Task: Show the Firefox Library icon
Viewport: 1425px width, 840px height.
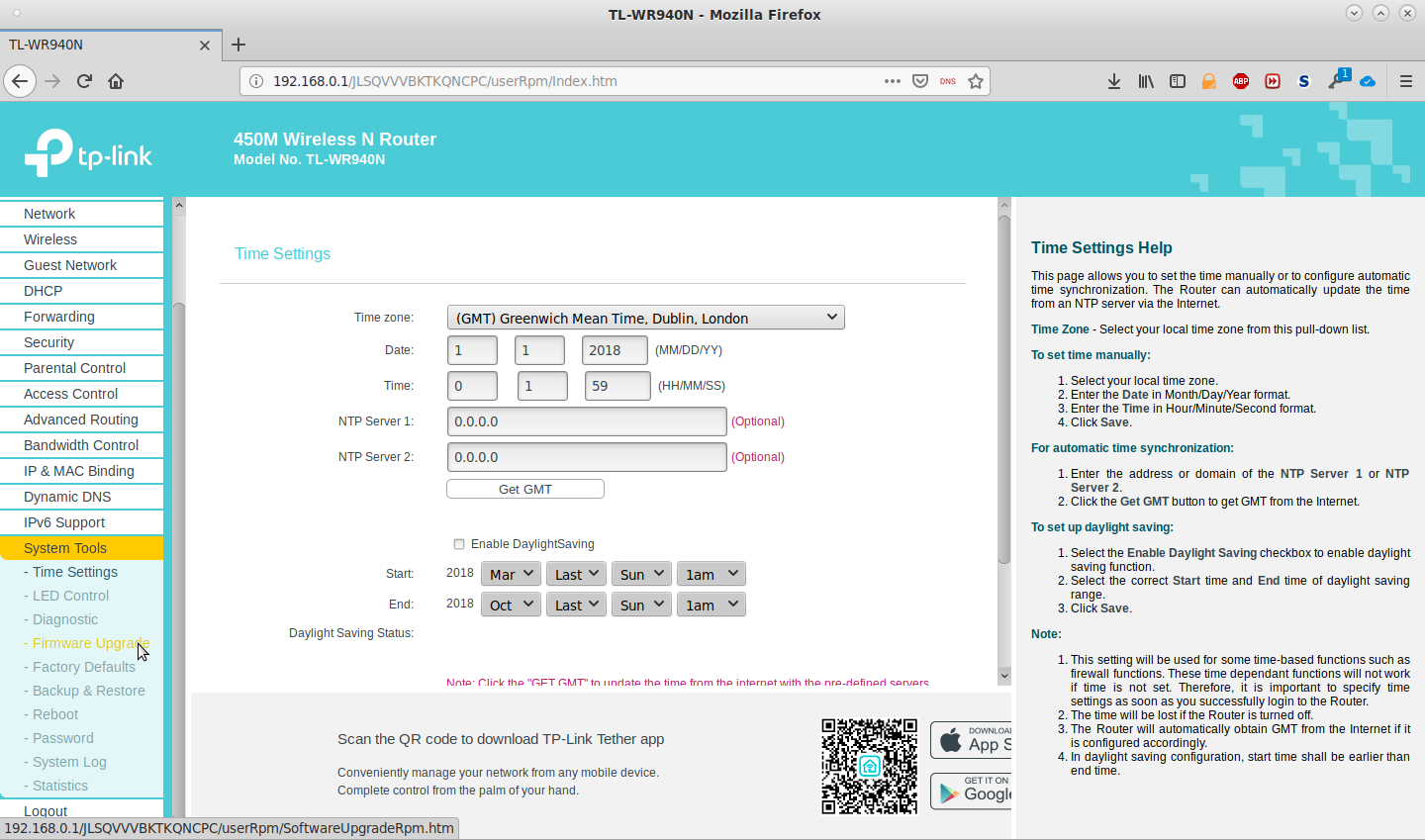Action: tap(1146, 81)
